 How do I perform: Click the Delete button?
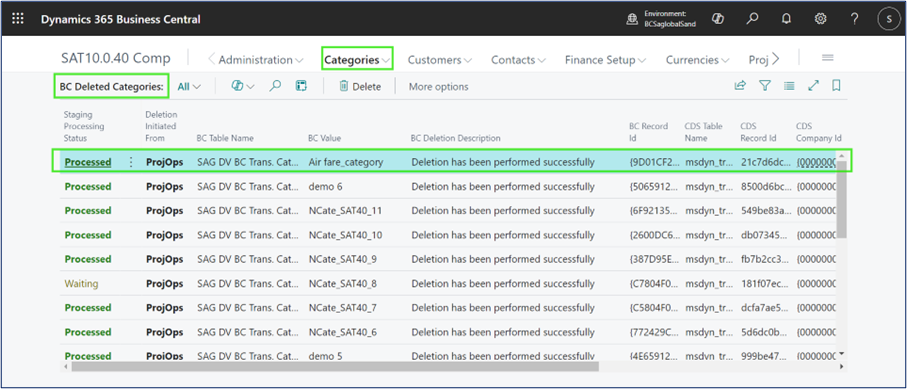pyautogui.click(x=360, y=86)
